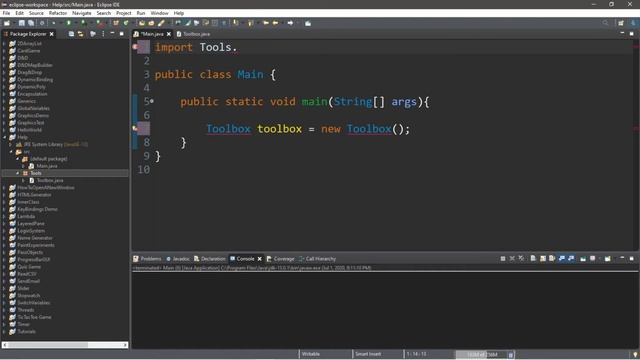This screenshot has width=640, height=360.
Task: Click the heap memory usage bar
Action: (x=481, y=354)
